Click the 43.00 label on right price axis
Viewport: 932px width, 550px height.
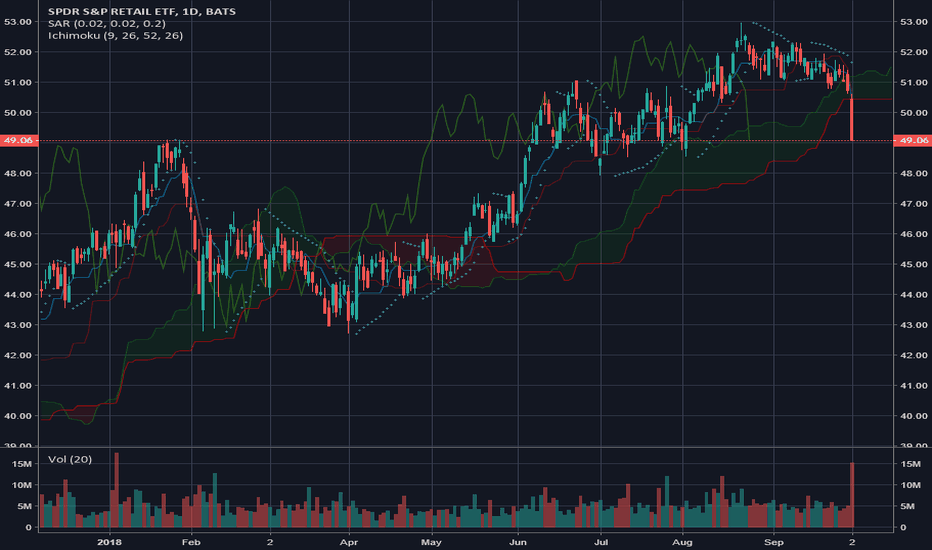coord(914,325)
